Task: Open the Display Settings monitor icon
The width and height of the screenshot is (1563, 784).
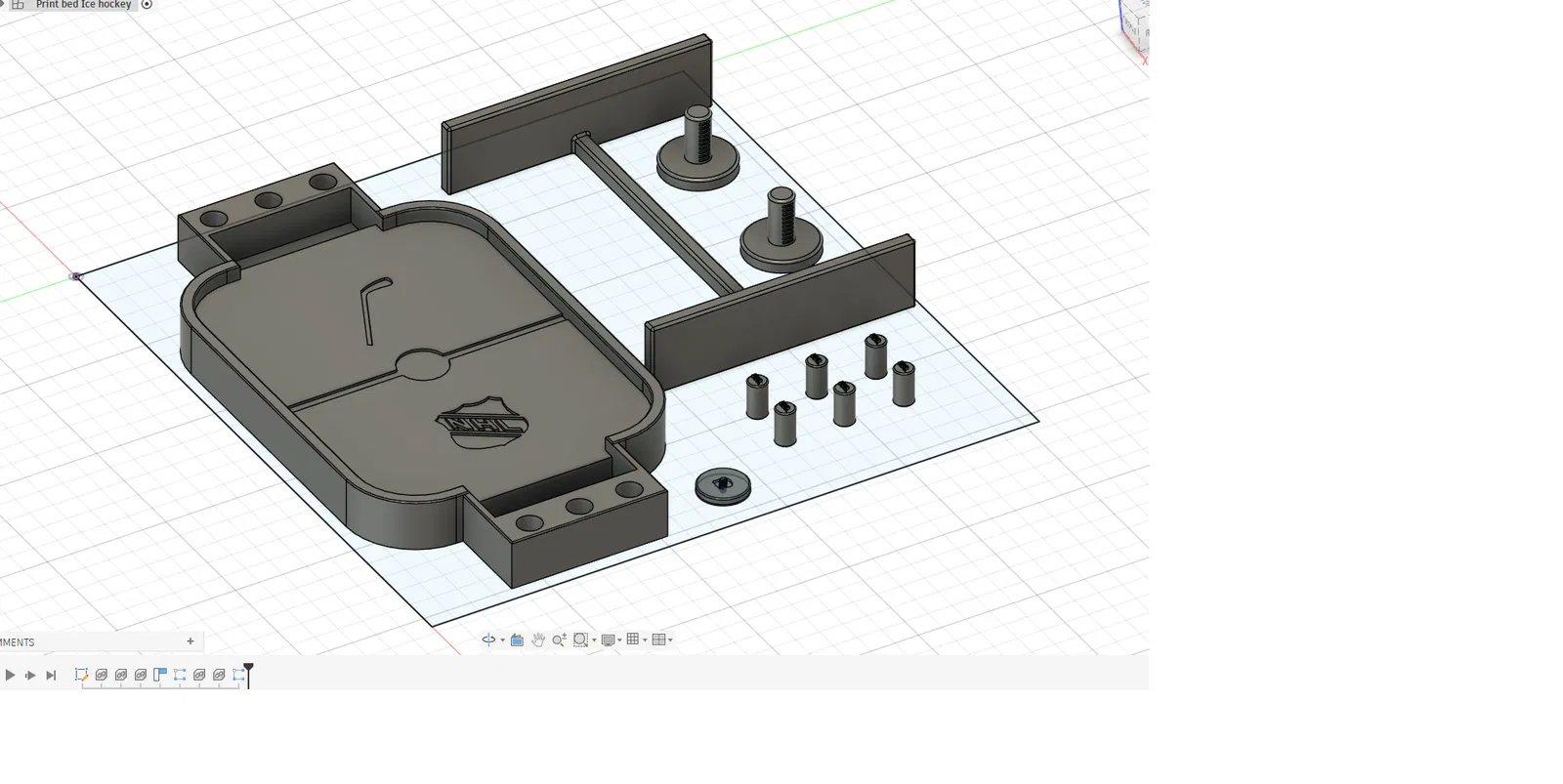Action: [x=608, y=640]
